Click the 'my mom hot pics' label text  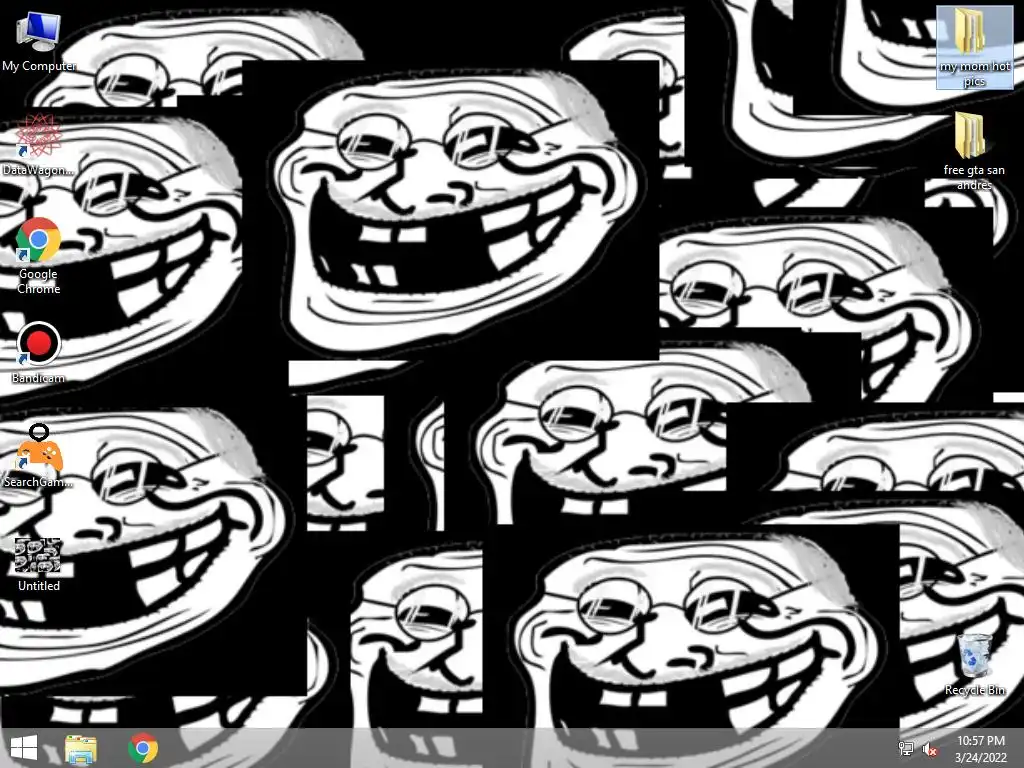pos(974,74)
